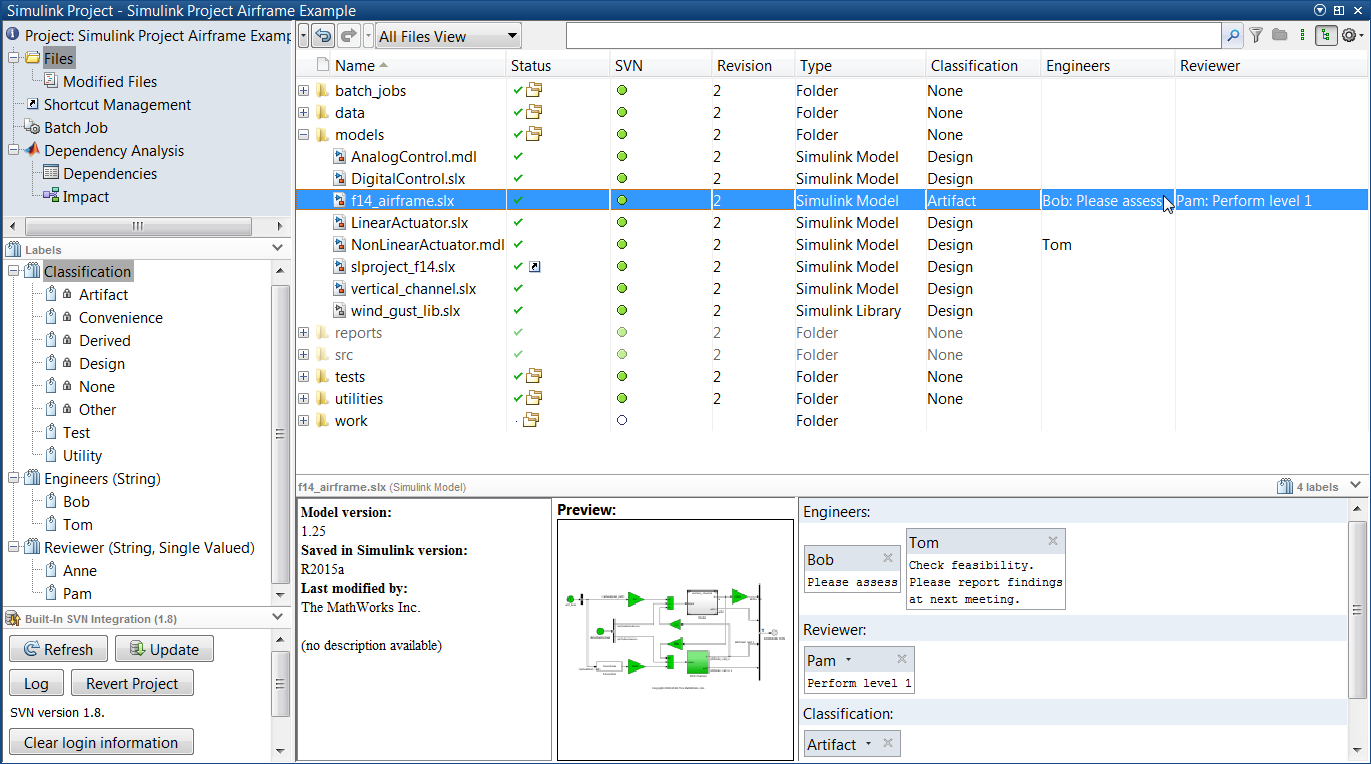Click the Refresh button

click(58, 649)
